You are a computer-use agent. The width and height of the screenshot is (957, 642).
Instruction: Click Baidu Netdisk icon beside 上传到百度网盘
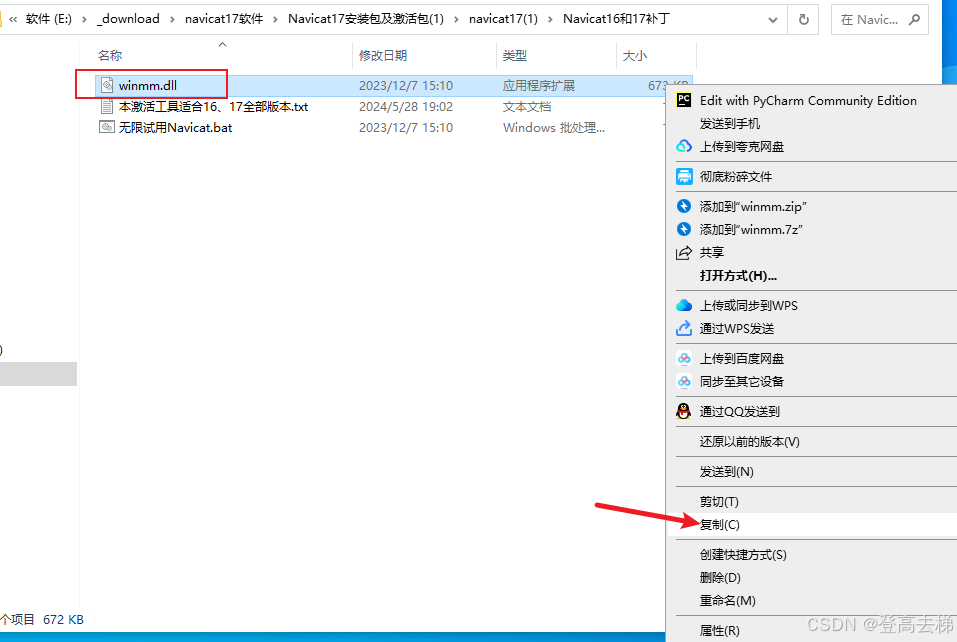(684, 358)
